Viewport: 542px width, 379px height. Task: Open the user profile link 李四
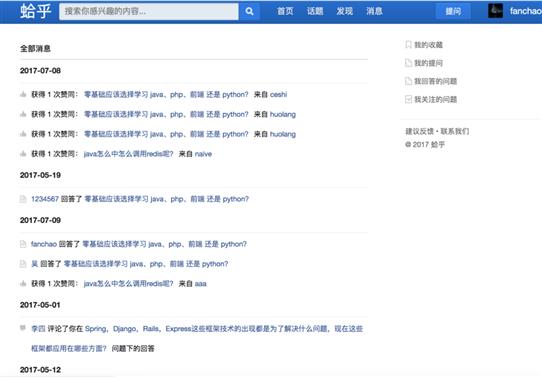38,329
